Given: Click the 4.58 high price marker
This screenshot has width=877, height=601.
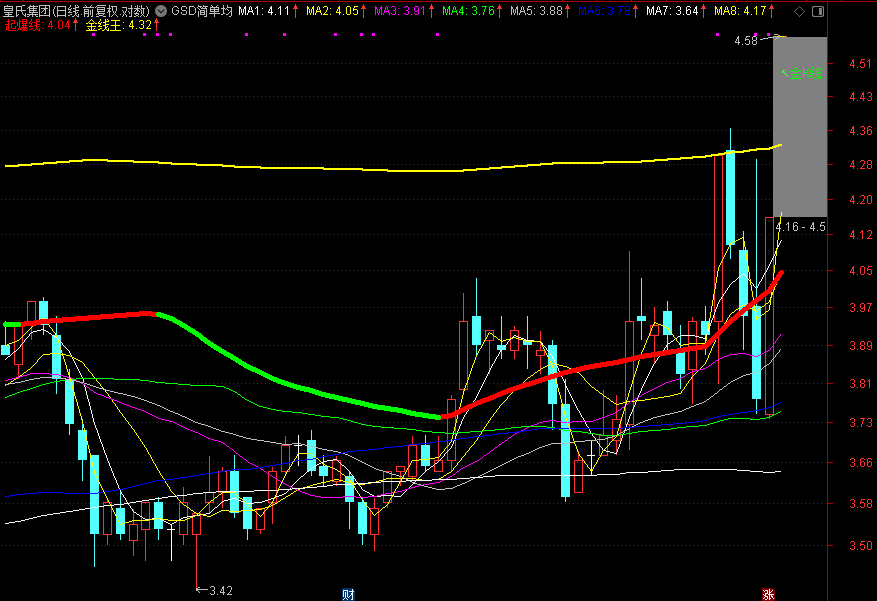Looking at the screenshot, I should (x=746, y=41).
